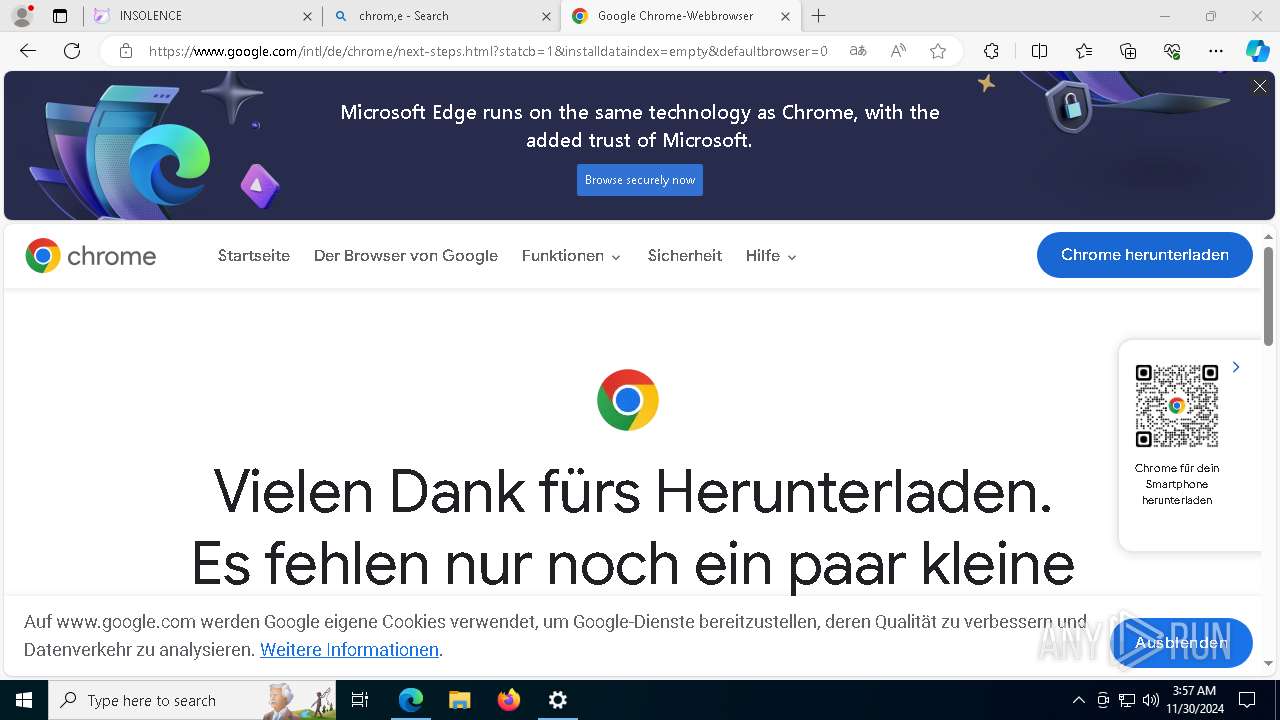Refresh the current page
1280x720 pixels.
[x=72, y=51]
